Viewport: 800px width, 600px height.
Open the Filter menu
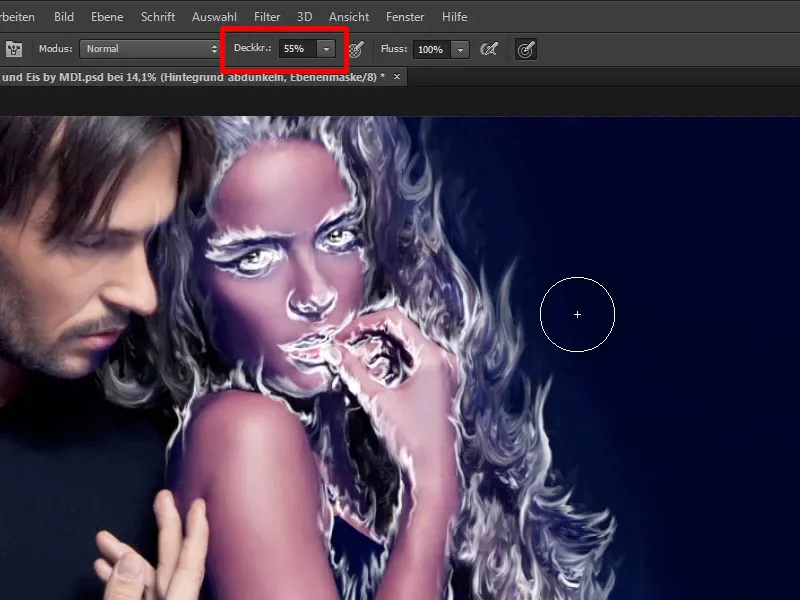267,17
